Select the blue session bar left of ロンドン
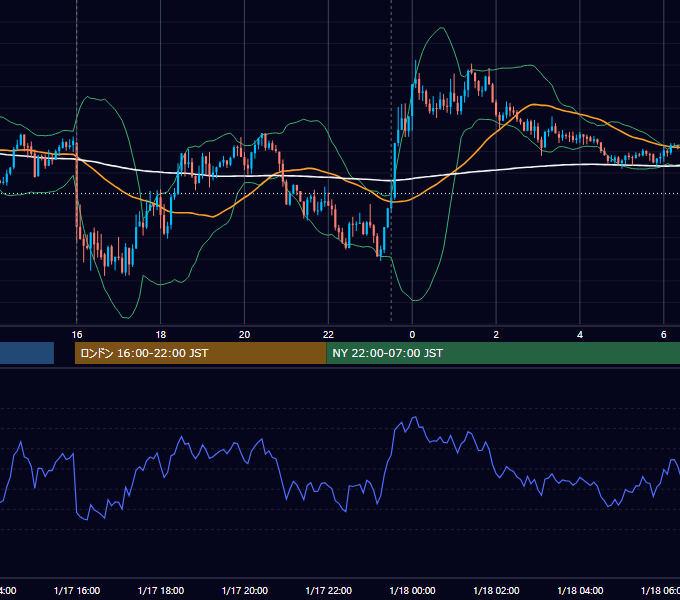The height and width of the screenshot is (600, 680). pos(27,353)
